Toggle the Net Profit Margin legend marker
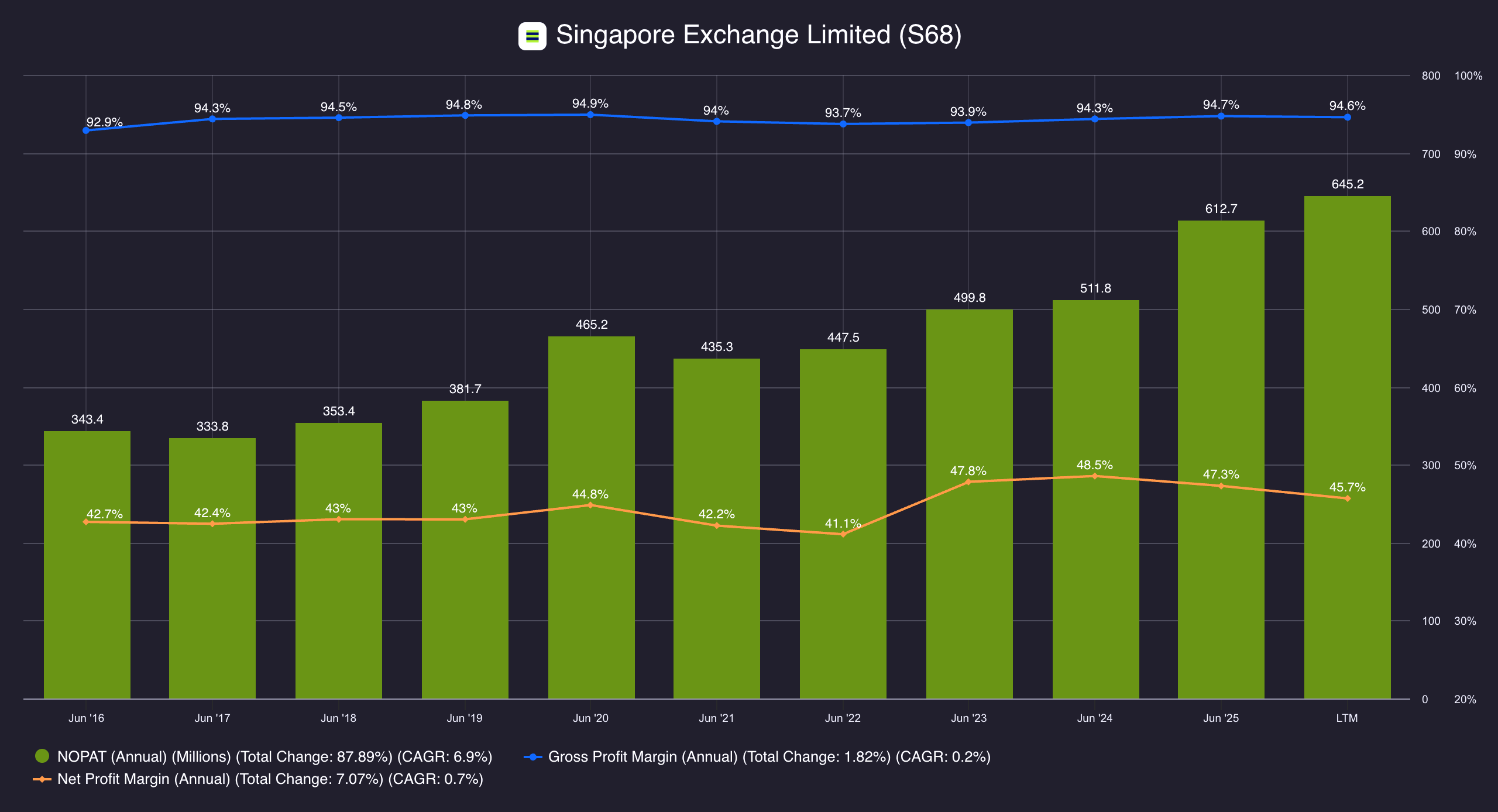This screenshot has width=1498, height=812. [x=42, y=779]
